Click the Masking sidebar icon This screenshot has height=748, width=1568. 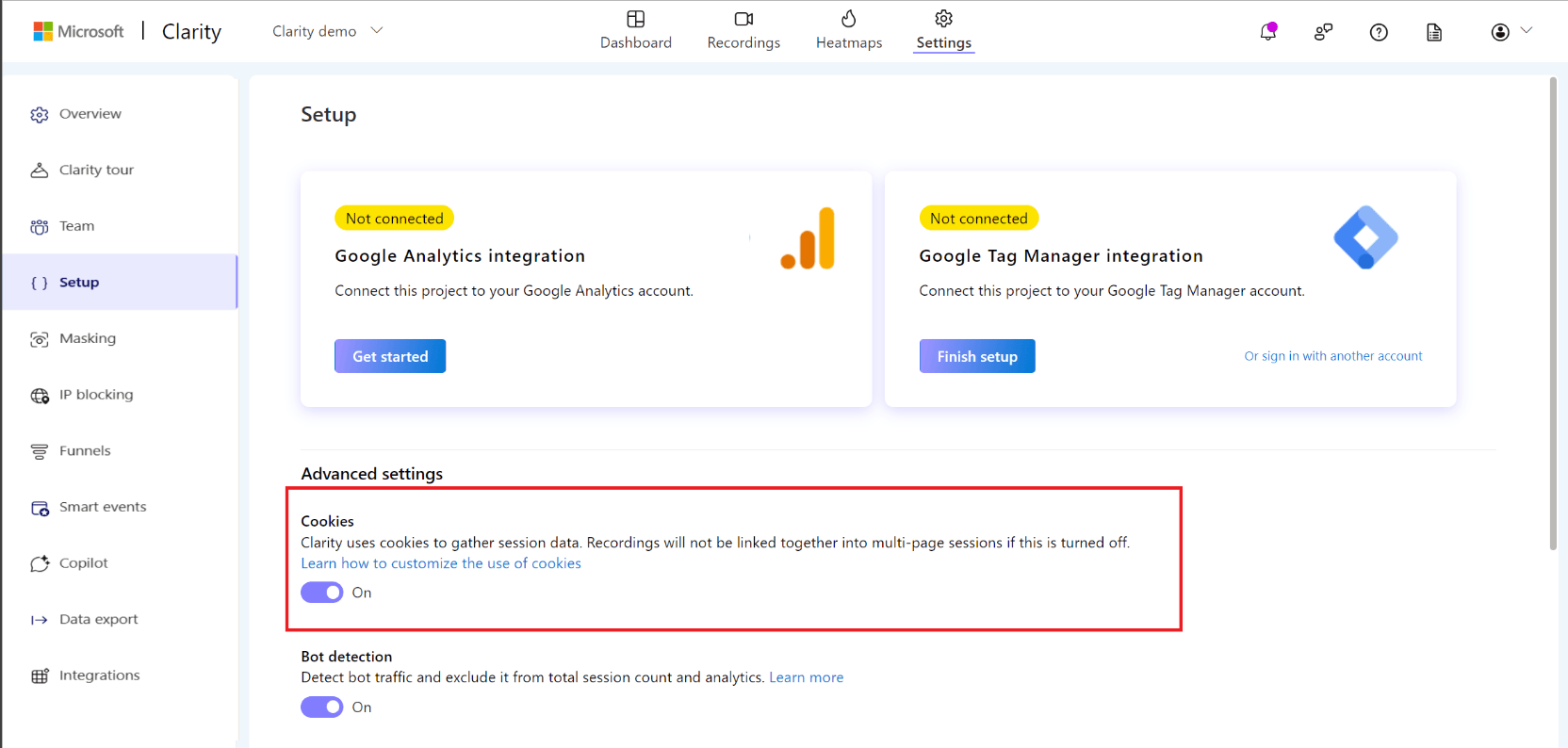(x=40, y=339)
